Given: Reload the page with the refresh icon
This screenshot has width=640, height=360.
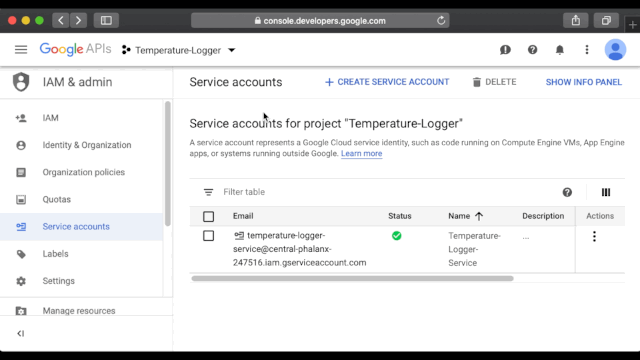Looking at the screenshot, I should coord(441,20).
